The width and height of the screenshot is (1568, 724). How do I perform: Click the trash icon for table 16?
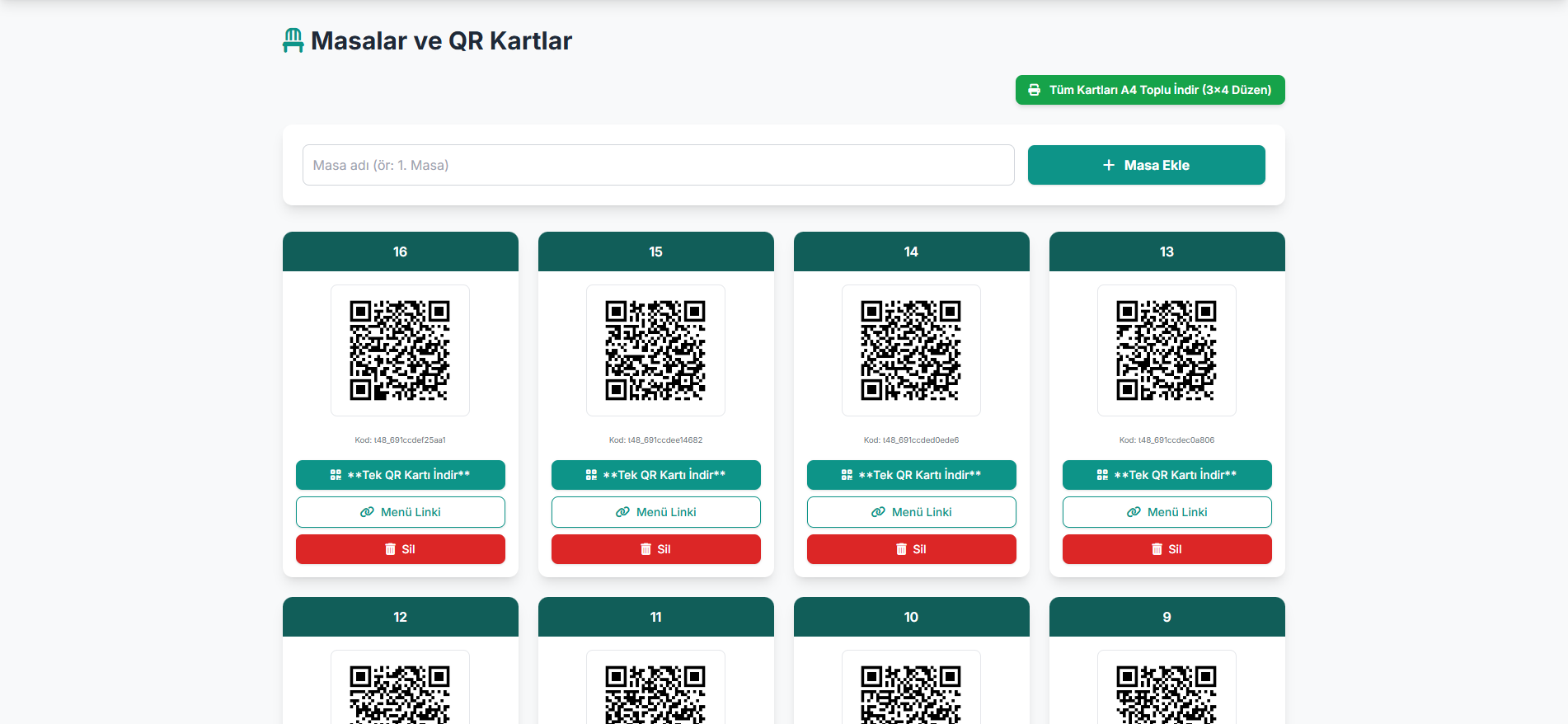(x=390, y=549)
